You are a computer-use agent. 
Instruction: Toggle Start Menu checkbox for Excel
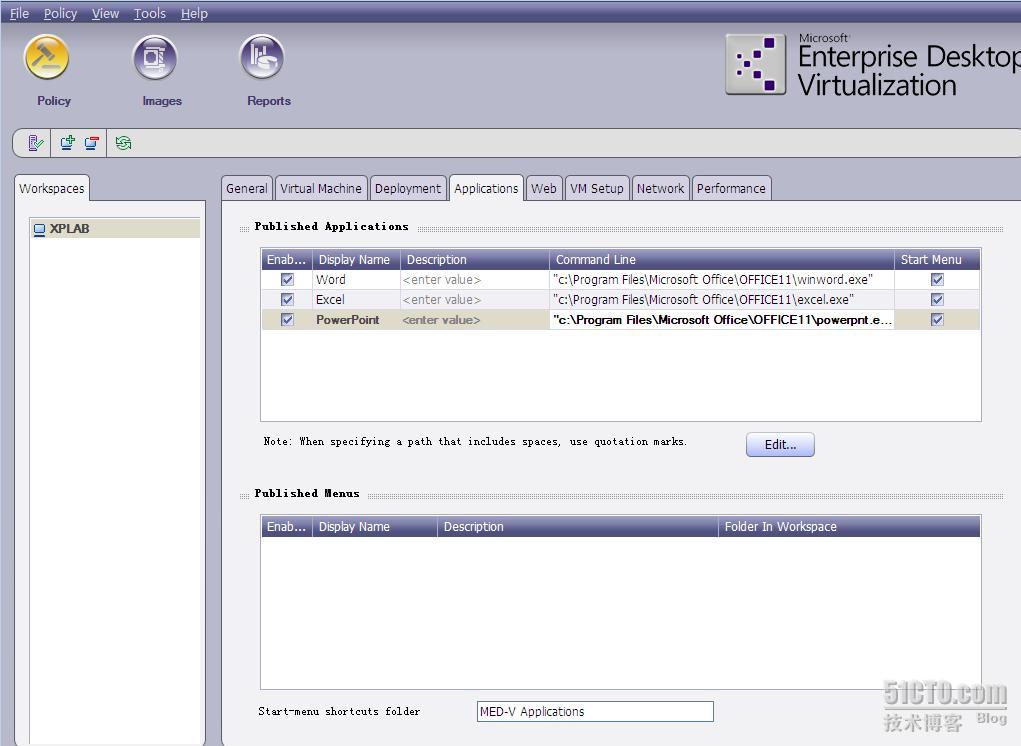[937, 299]
